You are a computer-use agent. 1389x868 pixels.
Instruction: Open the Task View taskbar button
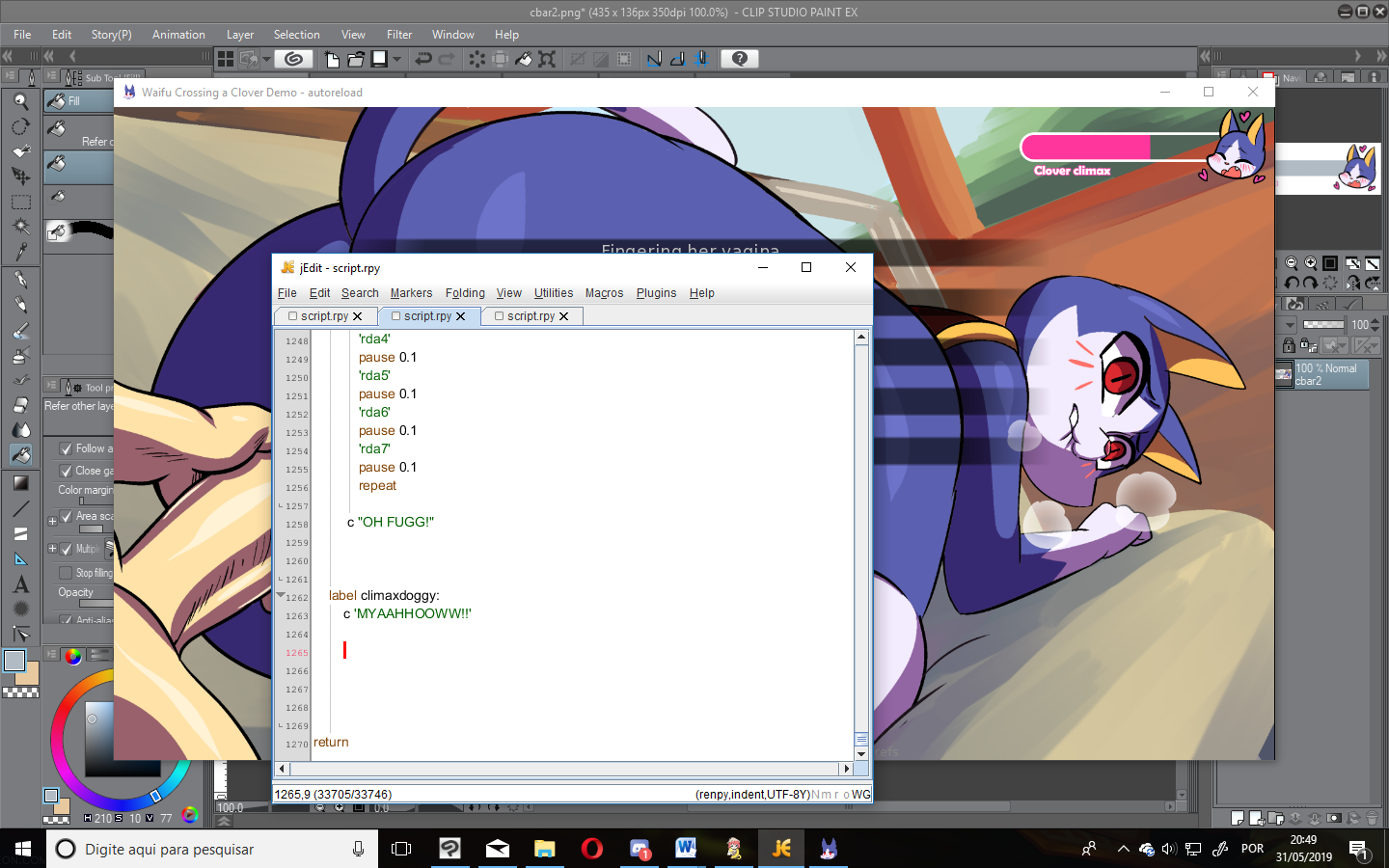401,849
